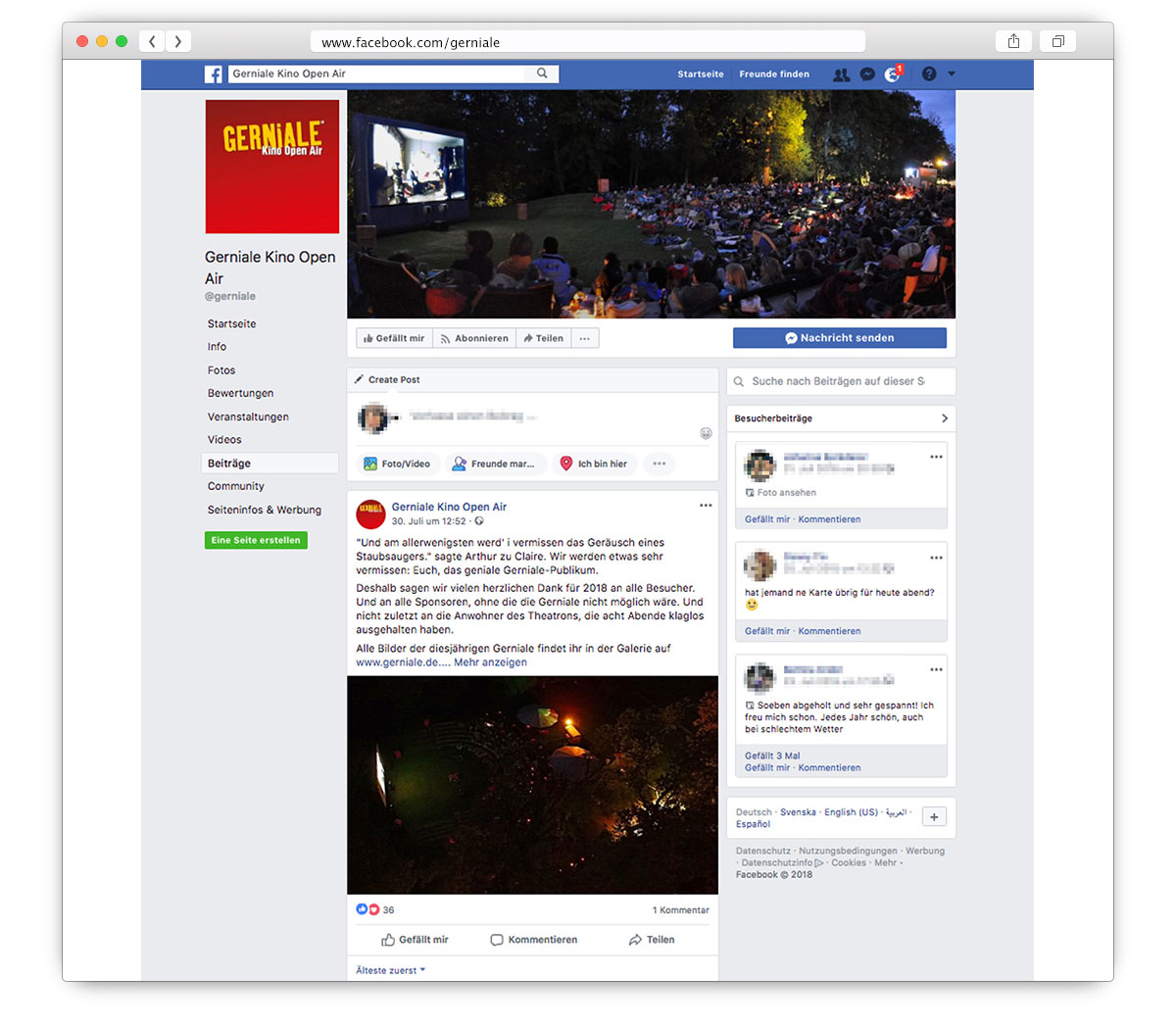Open options ellipsis on Karte übrig visitor post
Screen dimensions: 1176x1026
click(936, 558)
